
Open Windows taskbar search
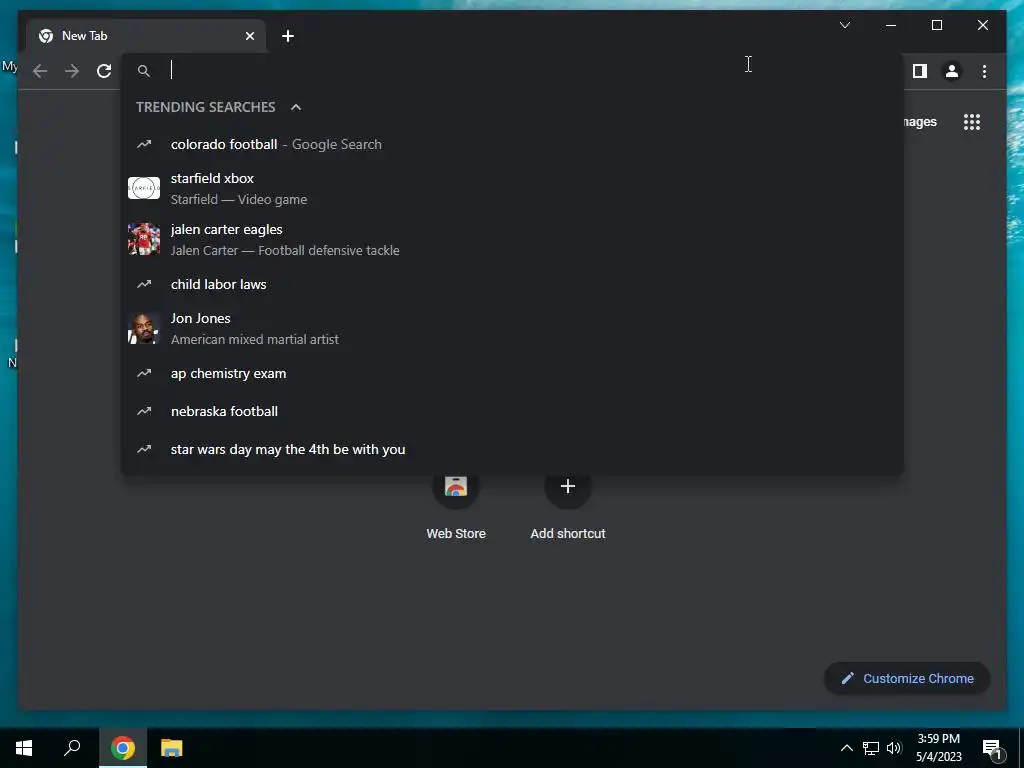[72, 748]
